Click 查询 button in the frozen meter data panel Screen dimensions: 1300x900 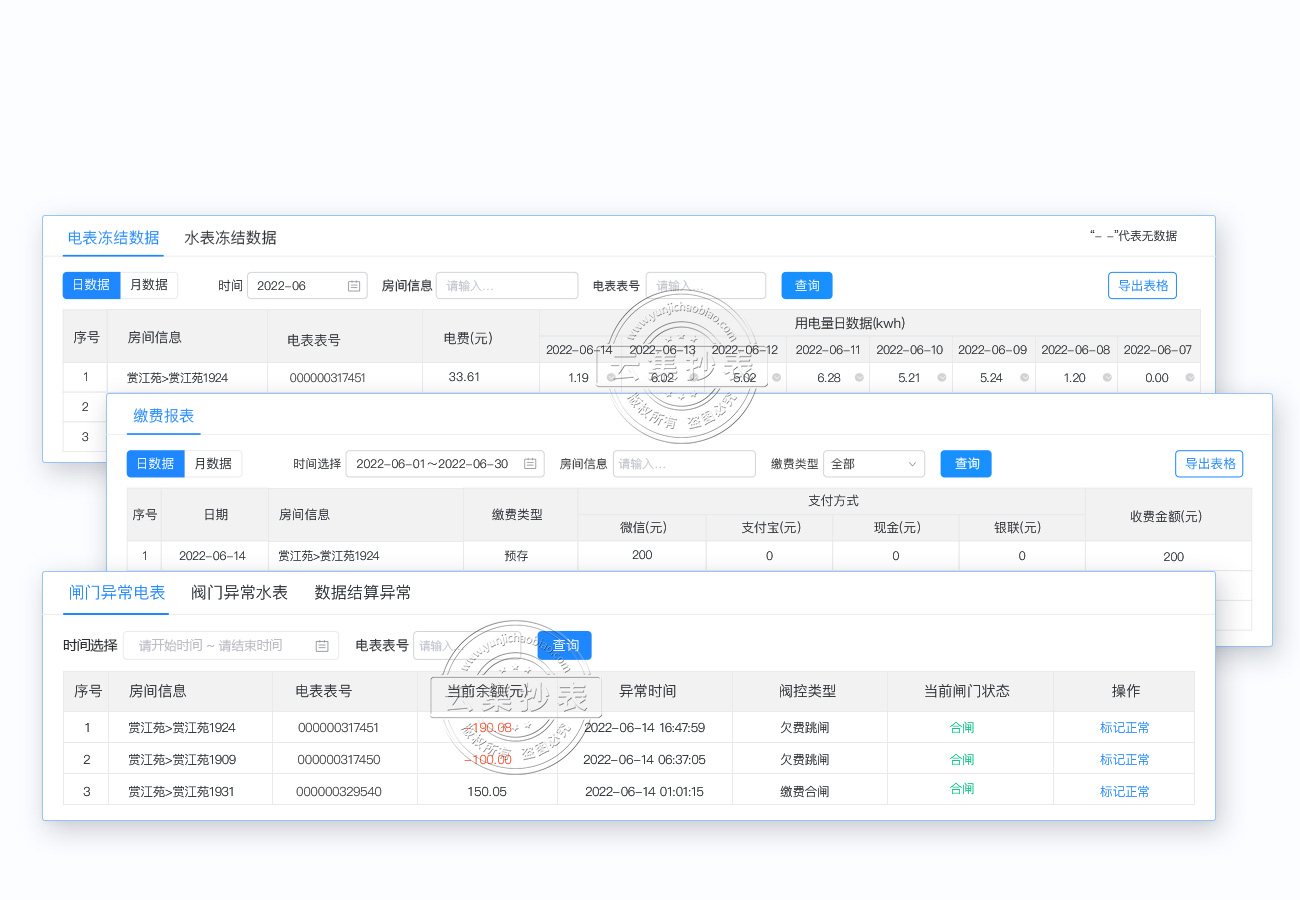(x=806, y=286)
